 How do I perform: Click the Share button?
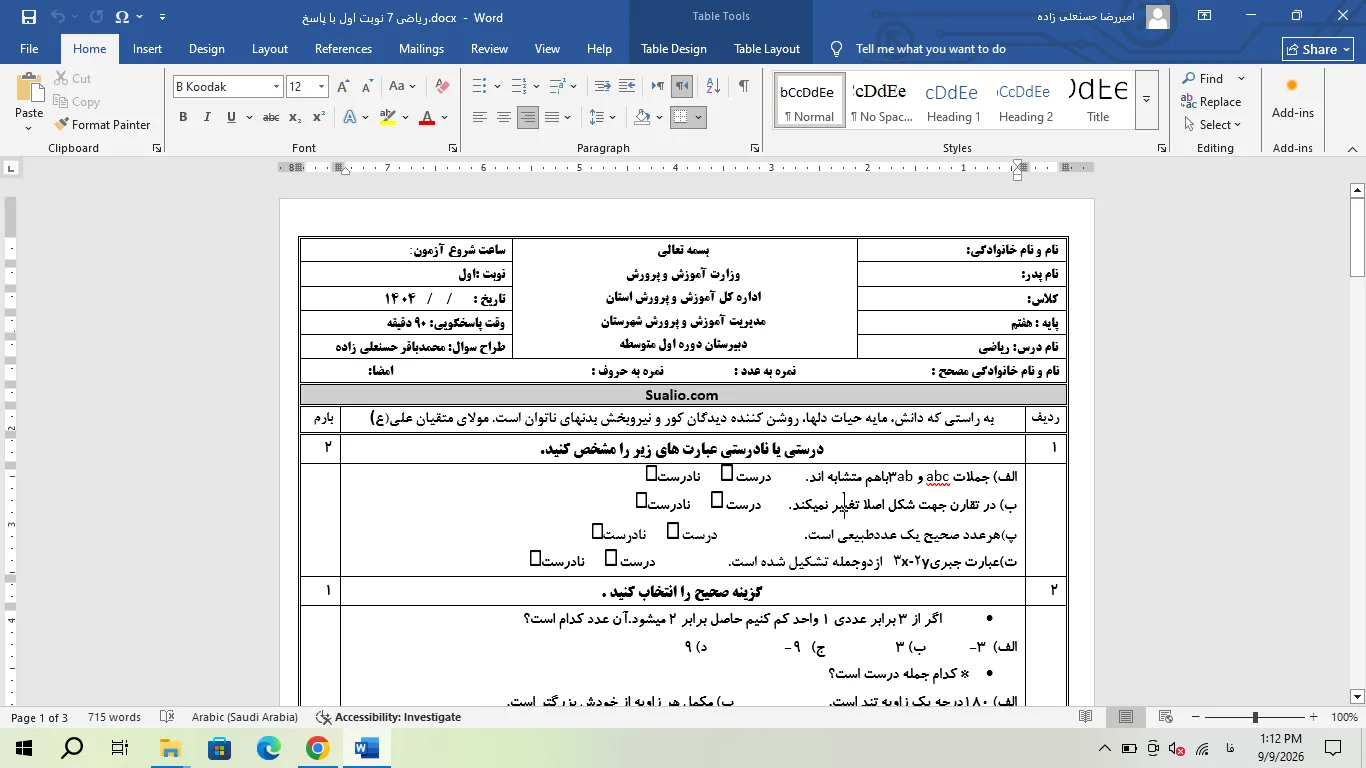[1317, 49]
